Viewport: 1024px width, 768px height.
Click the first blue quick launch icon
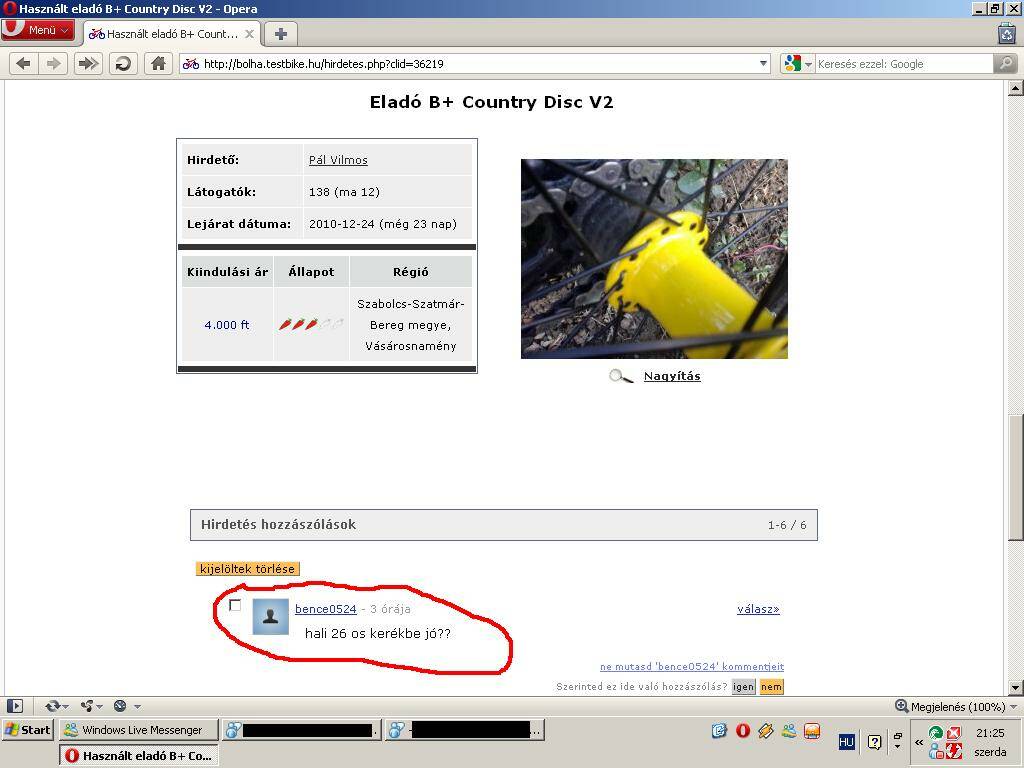point(720,731)
